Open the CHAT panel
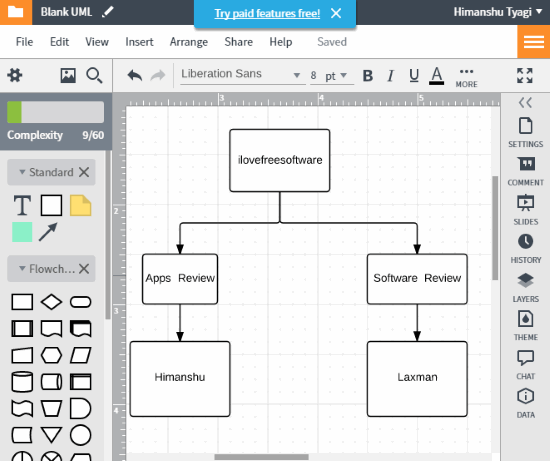The height and width of the screenshot is (461, 550). pos(525,365)
